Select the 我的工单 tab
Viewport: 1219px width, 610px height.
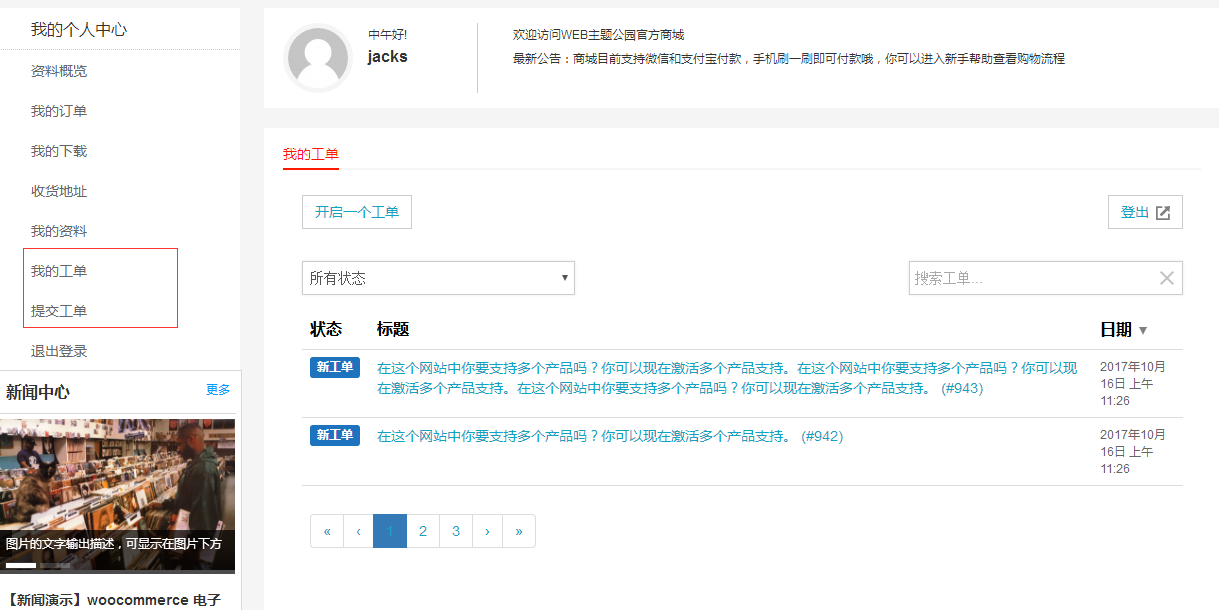tap(311, 154)
